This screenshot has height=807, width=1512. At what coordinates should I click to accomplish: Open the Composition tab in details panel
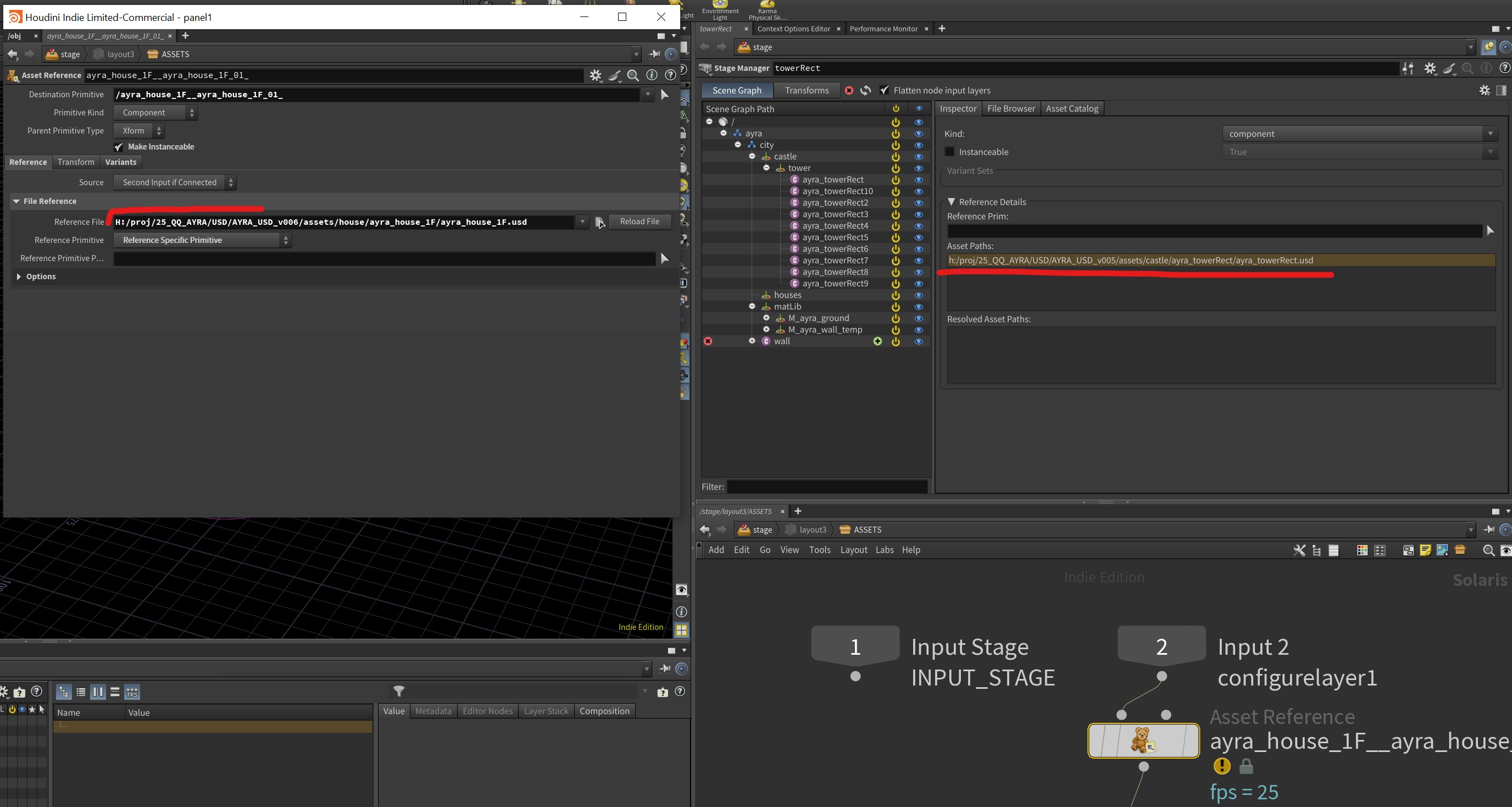click(604, 711)
